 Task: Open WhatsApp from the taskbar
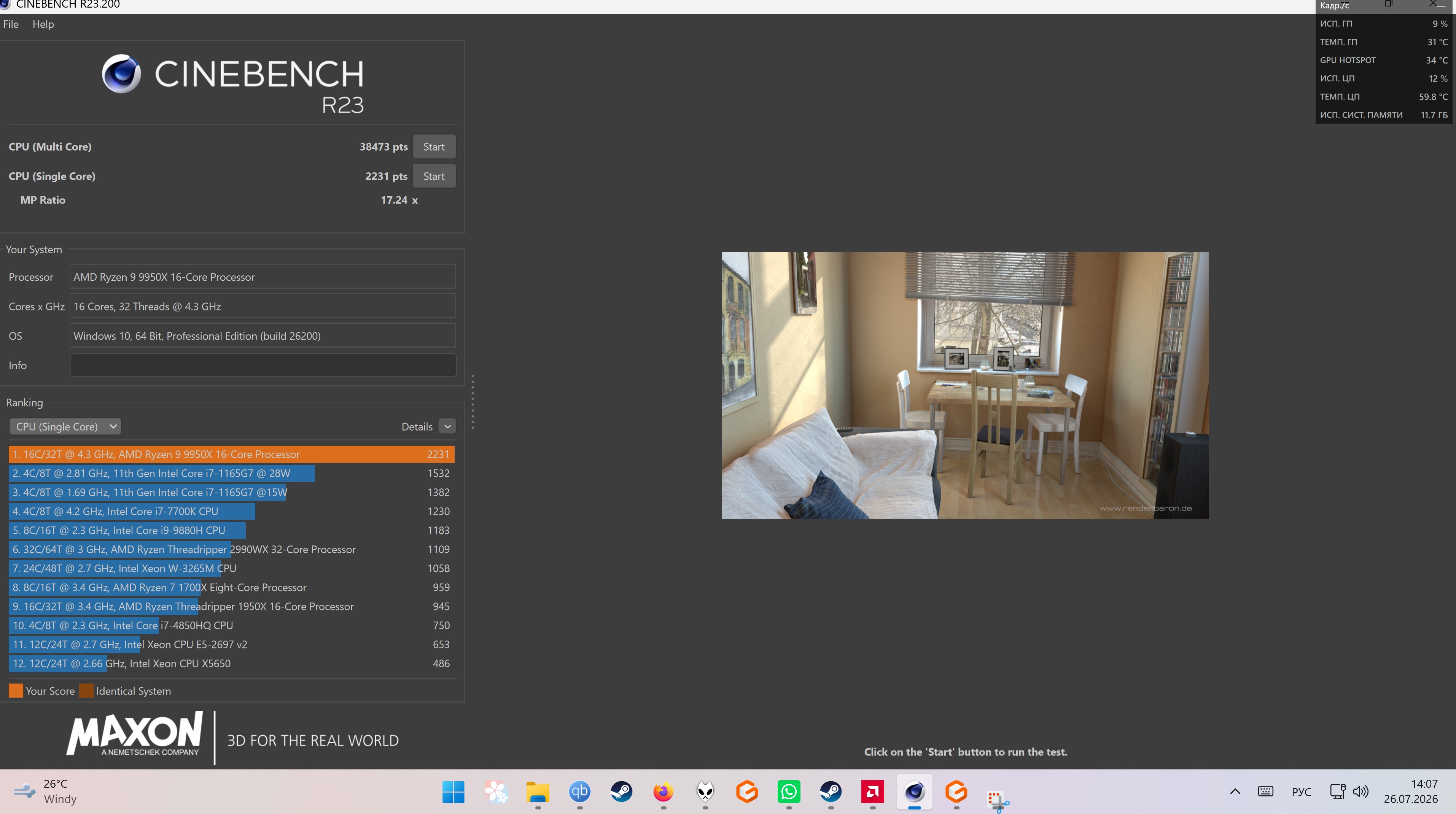pyautogui.click(x=788, y=792)
